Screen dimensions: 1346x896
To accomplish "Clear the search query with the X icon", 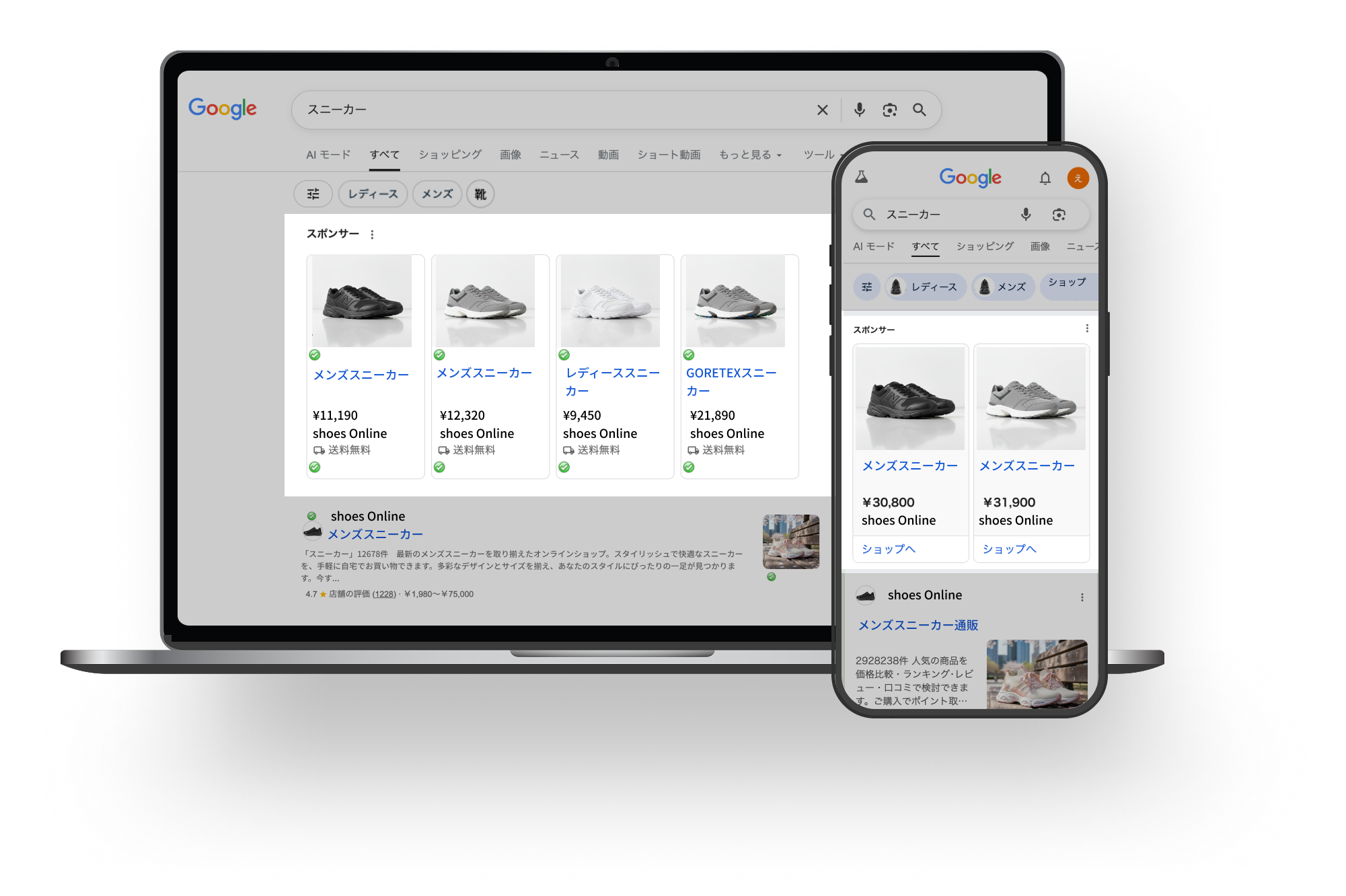I will coord(822,109).
